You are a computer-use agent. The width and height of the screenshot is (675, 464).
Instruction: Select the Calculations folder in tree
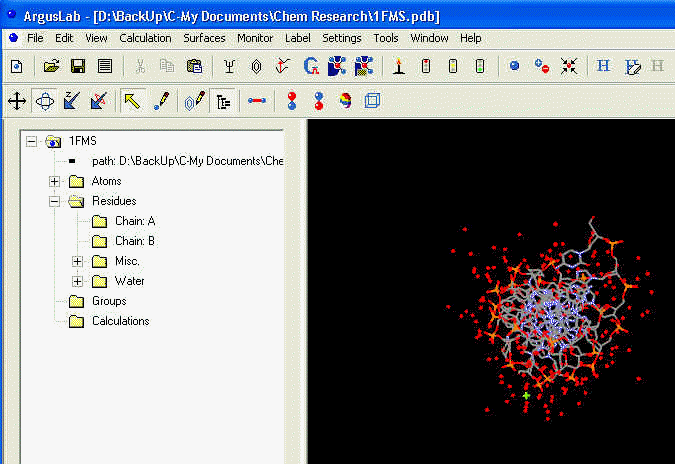pos(120,321)
